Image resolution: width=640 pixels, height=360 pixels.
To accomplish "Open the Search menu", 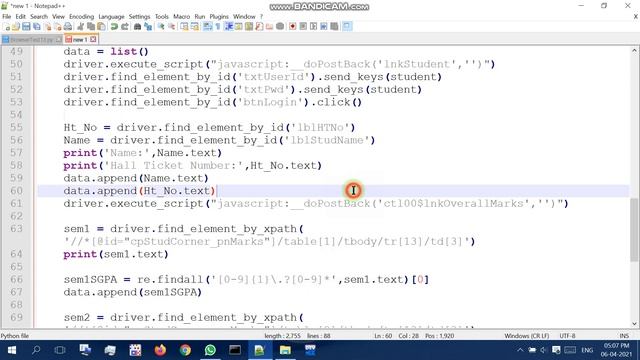I will pos(39,16).
